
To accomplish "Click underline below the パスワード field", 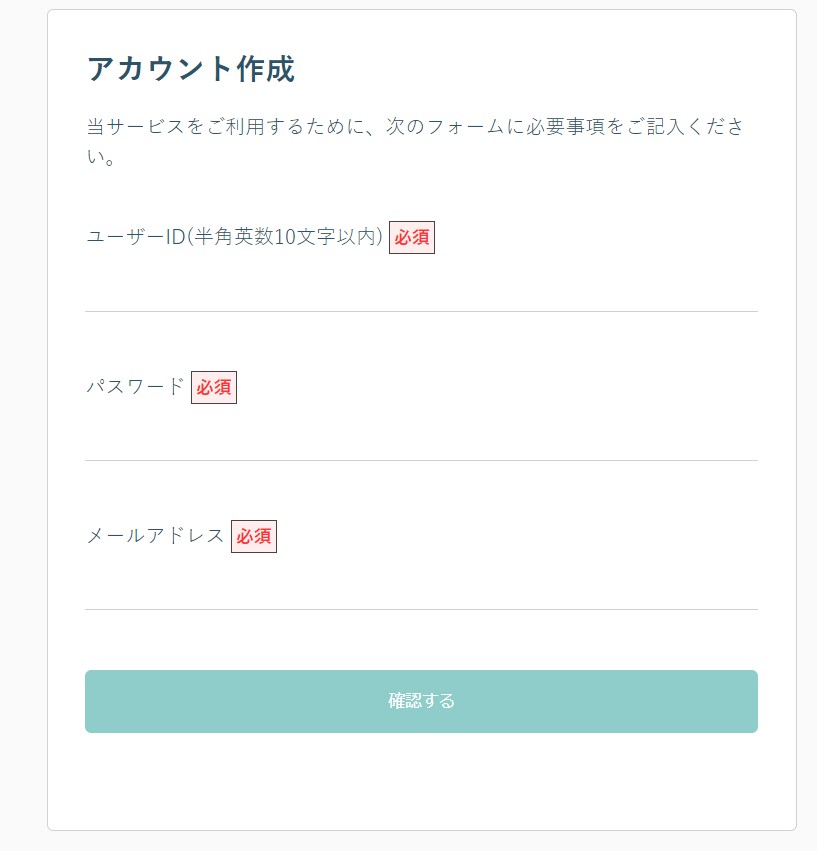I will point(421,460).
